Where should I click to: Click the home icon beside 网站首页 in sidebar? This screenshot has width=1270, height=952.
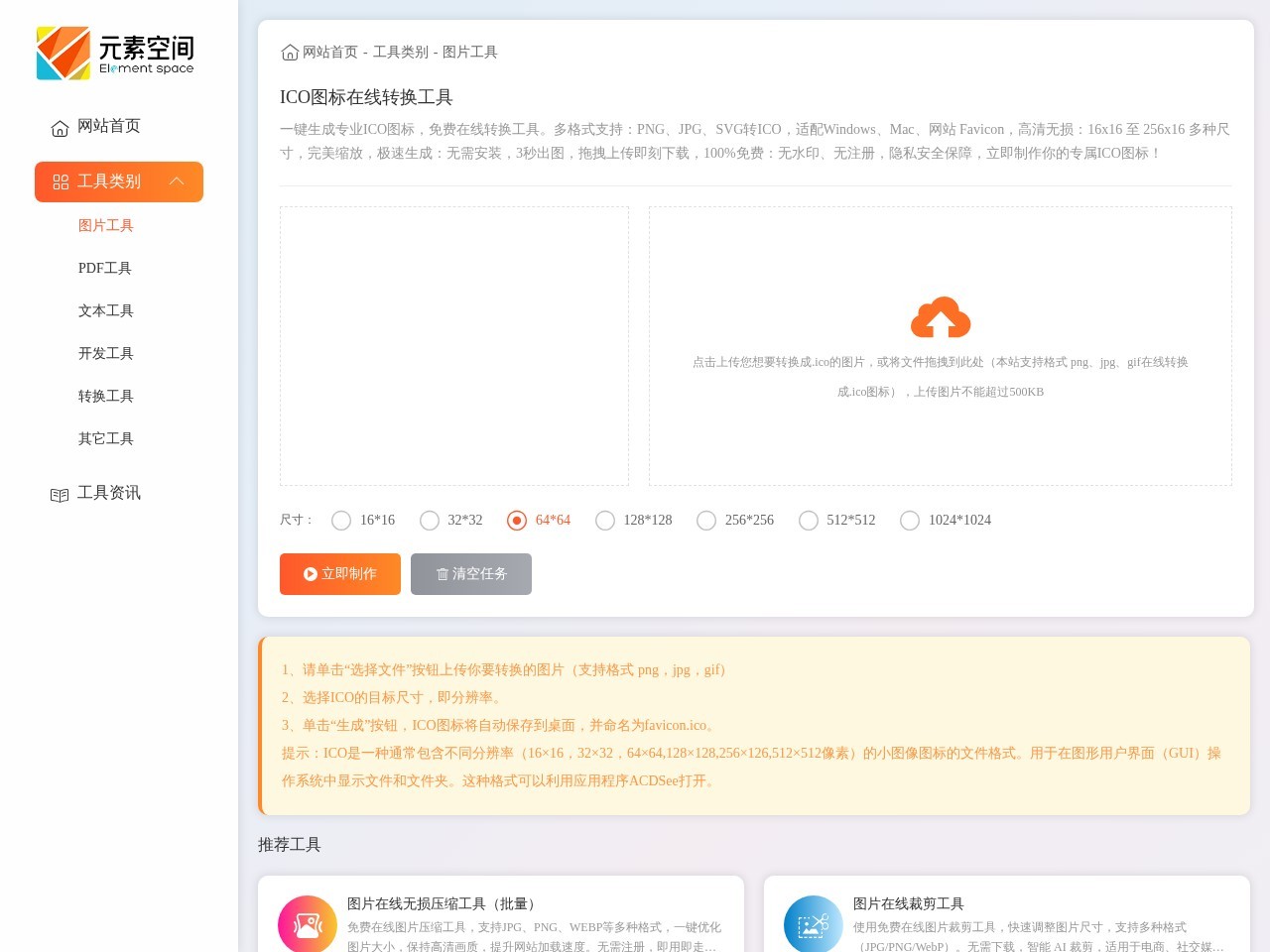coord(60,127)
